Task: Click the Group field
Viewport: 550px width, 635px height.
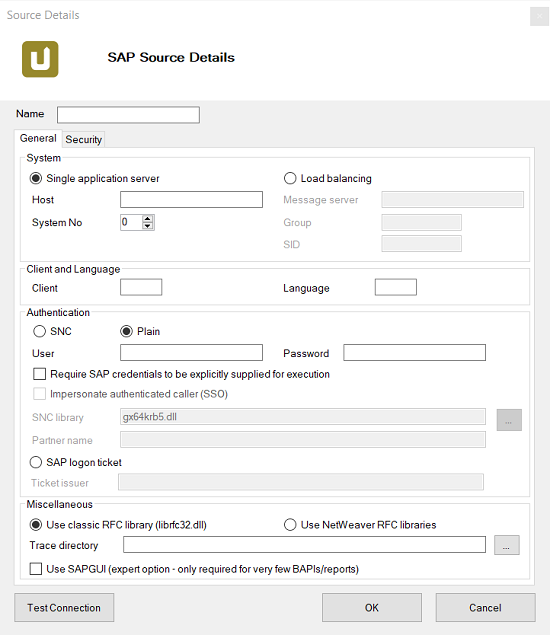Action: (421, 222)
